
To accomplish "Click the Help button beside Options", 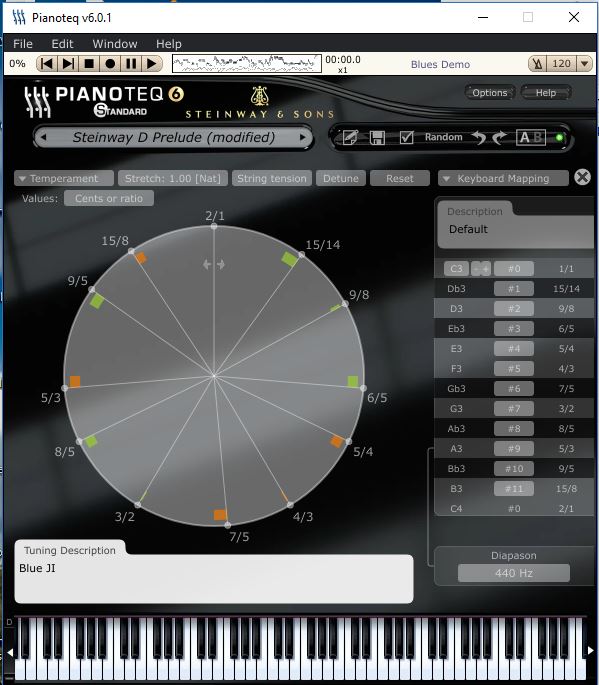I will point(546,93).
